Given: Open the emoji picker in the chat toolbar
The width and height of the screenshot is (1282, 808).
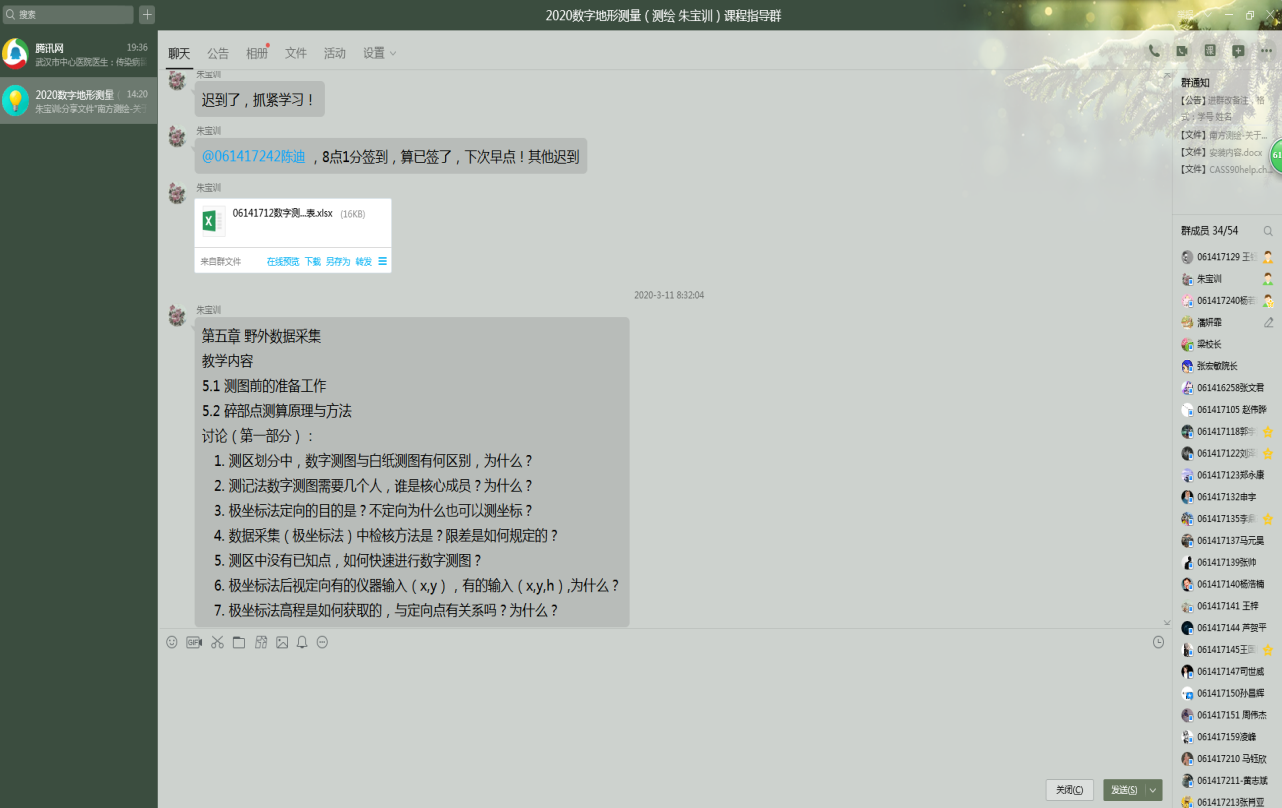Looking at the screenshot, I should pos(172,642).
